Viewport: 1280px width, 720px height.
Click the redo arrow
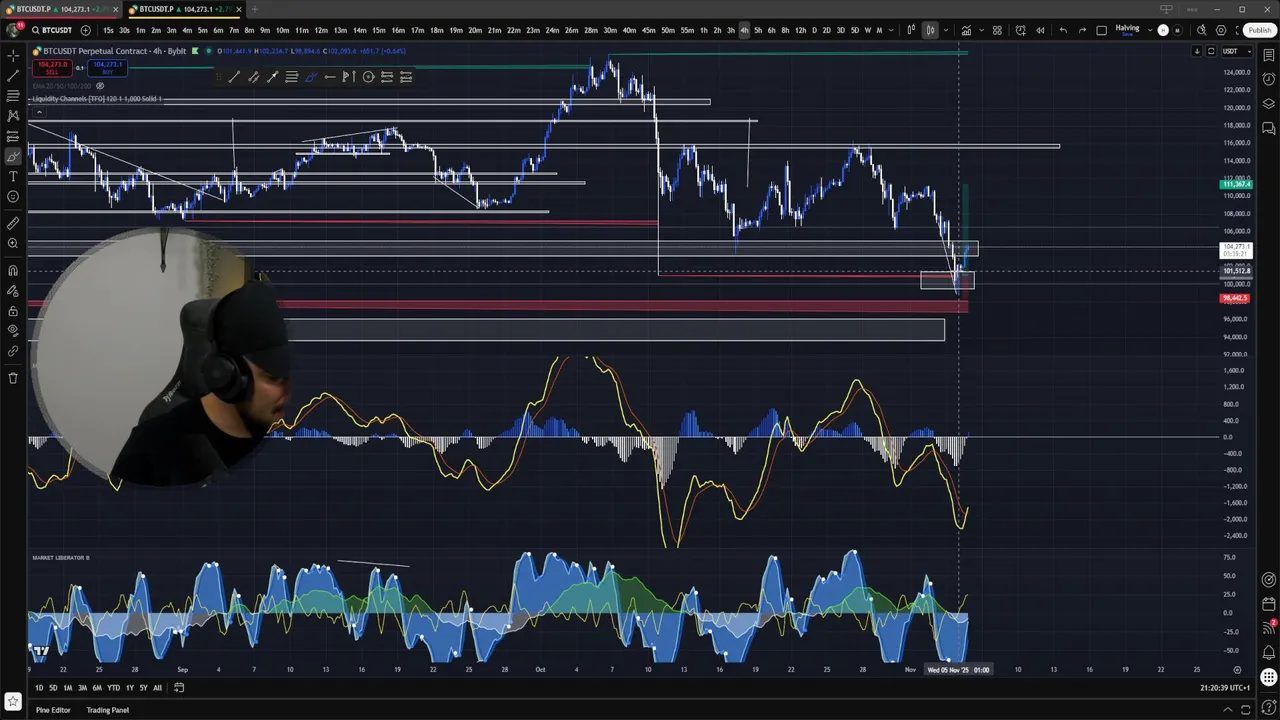(1082, 30)
